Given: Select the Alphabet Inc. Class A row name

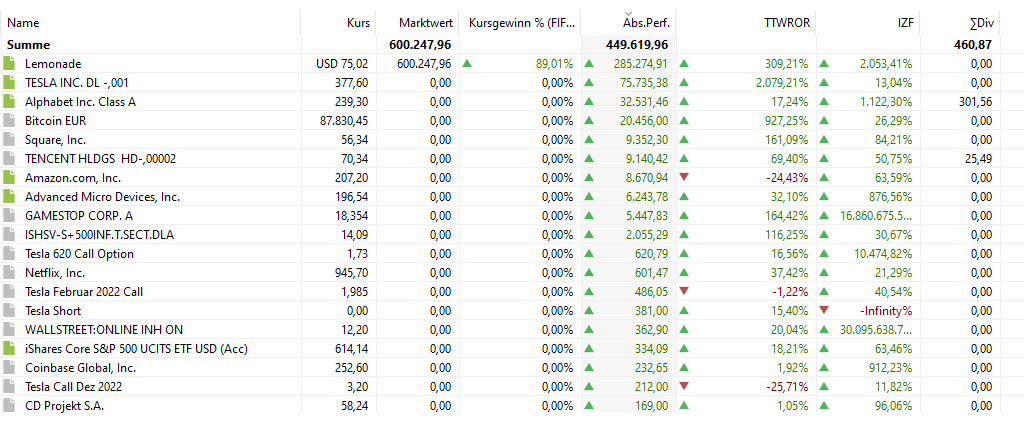Looking at the screenshot, I should (80, 102).
